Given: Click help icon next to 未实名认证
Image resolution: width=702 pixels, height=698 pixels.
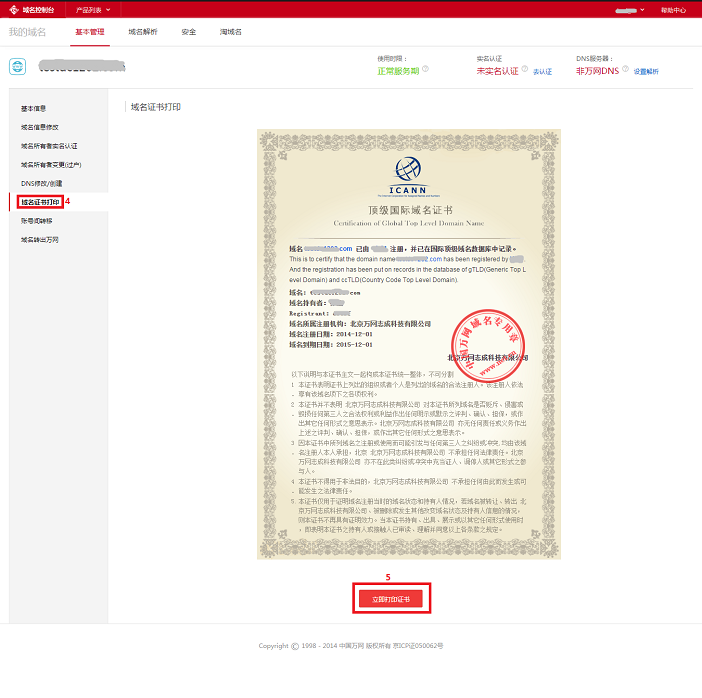Looking at the screenshot, I should tap(524, 70).
